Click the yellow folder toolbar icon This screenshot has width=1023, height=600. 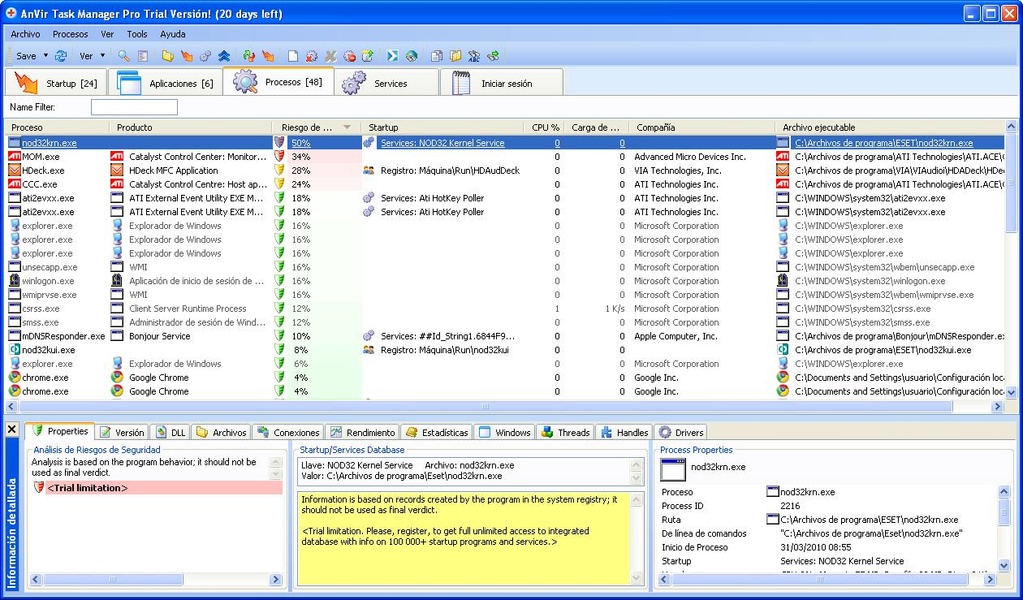[x=167, y=56]
